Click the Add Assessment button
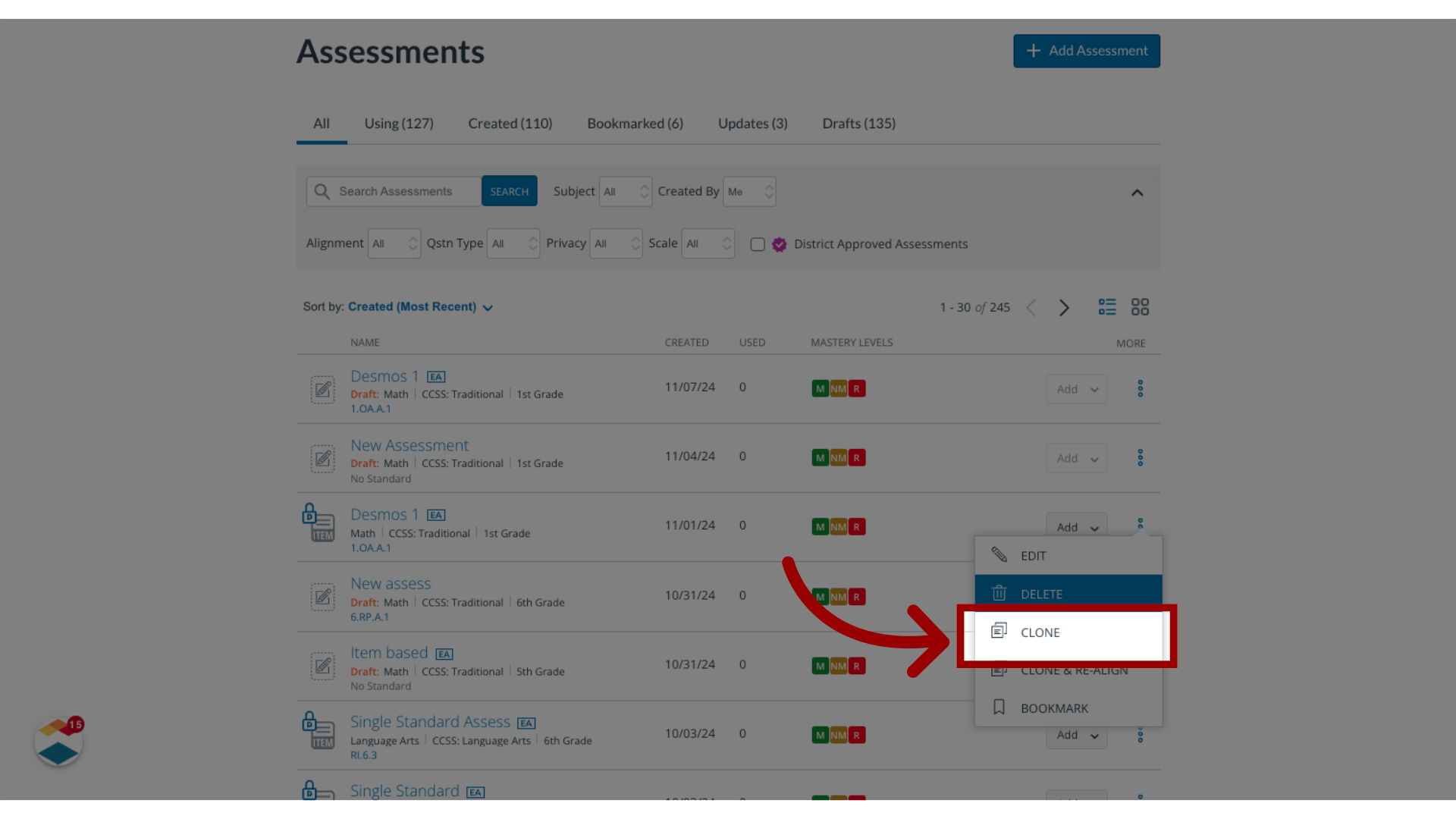The width and height of the screenshot is (1456, 819). pyautogui.click(x=1086, y=51)
